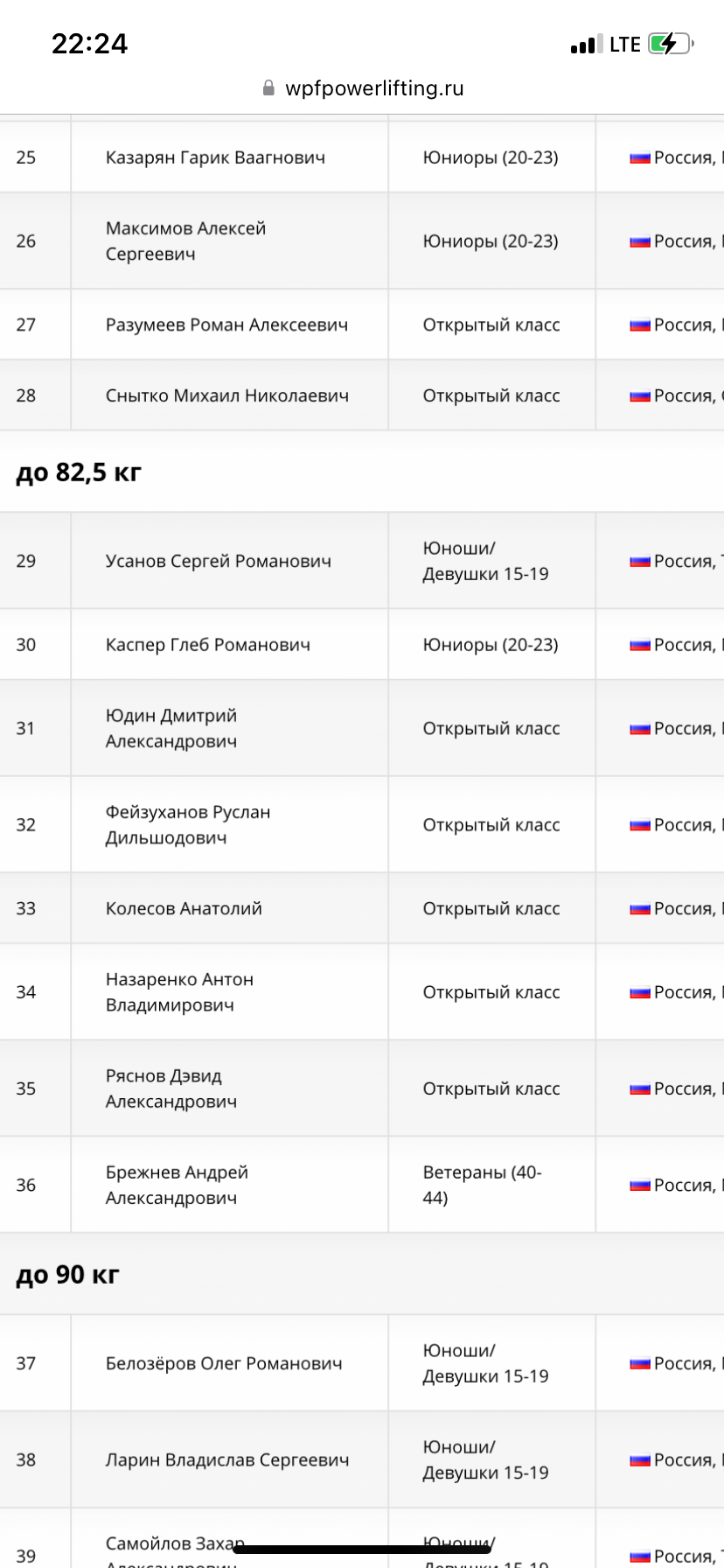Tap the battery charging icon

(671, 44)
